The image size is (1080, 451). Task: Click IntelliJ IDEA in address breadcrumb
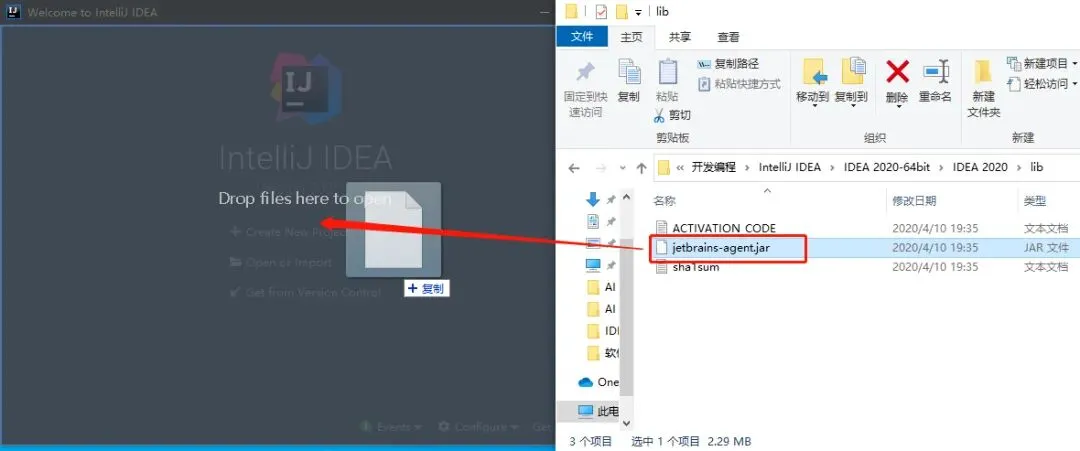coord(789,167)
